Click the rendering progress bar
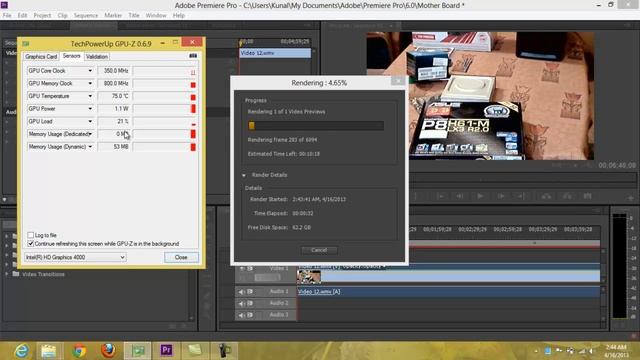The height and width of the screenshot is (360, 640). (x=316, y=125)
